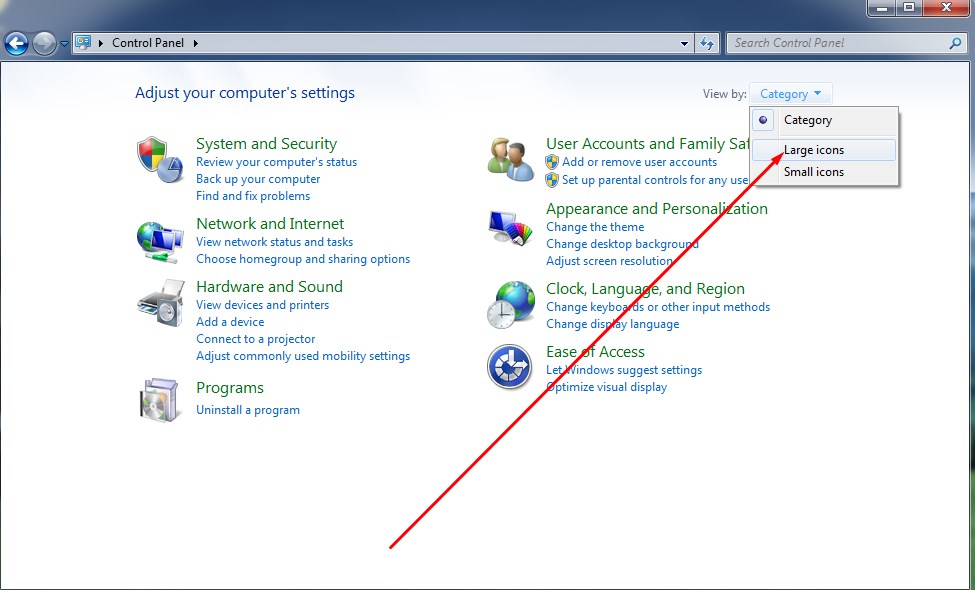Maximize the Control Panel window
Viewport: 975px width, 590px height.
coord(909,8)
